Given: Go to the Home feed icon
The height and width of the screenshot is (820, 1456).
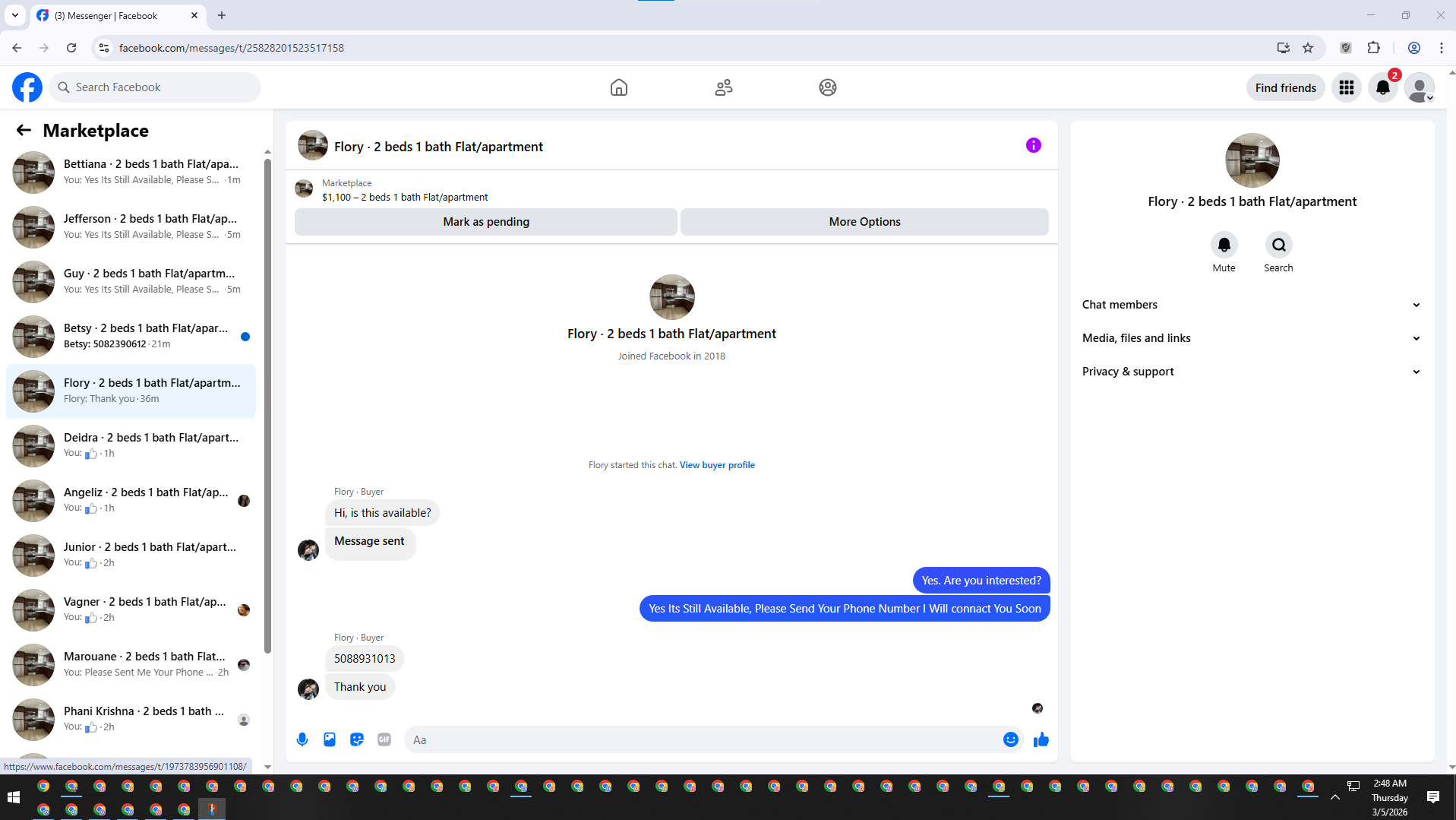Looking at the screenshot, I should [x=619, y=87].
